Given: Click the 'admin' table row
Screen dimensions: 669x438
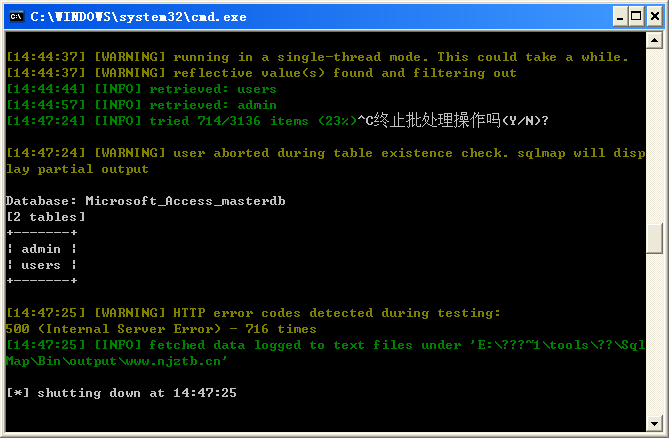Looking at the screenshot, I should (x=41, y=249).
